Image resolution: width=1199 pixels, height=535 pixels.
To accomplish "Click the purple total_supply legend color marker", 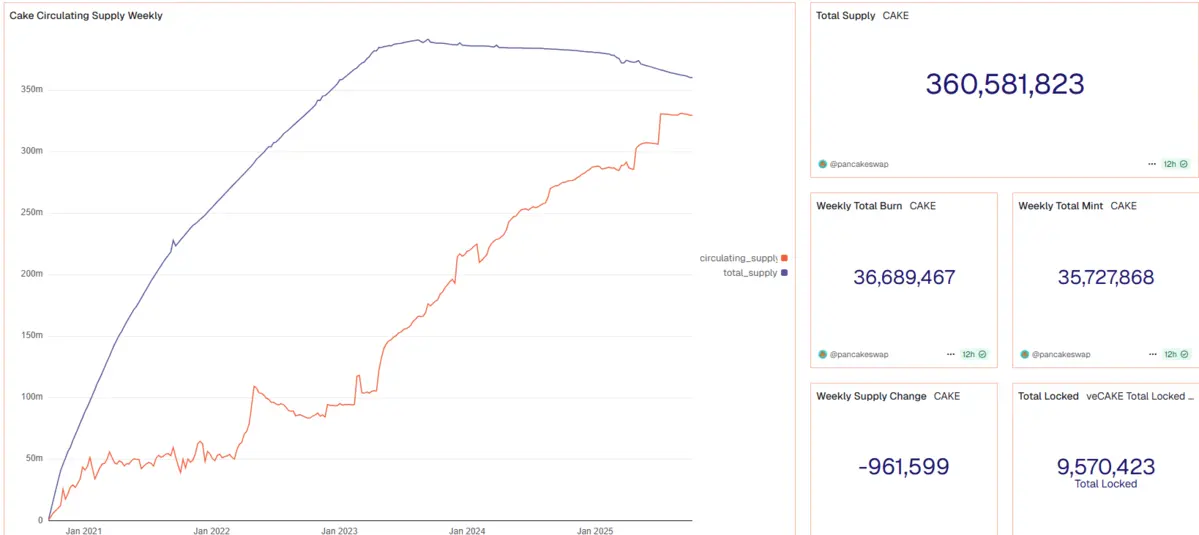I will pos(785,272).
